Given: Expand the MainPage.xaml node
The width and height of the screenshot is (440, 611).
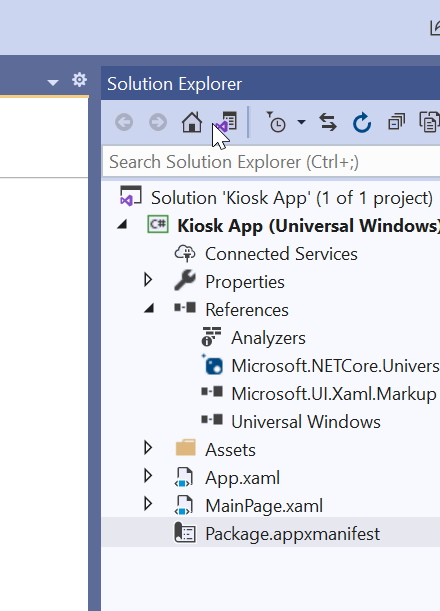Looking at the screenshot, I should 148,504.
